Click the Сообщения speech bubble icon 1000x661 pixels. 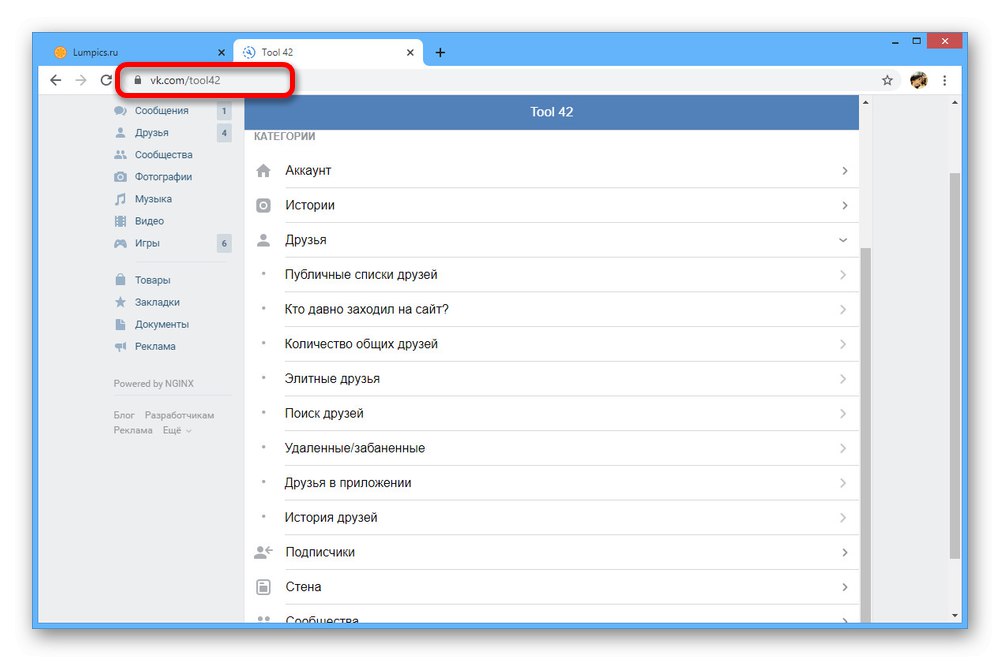[120, 110]
